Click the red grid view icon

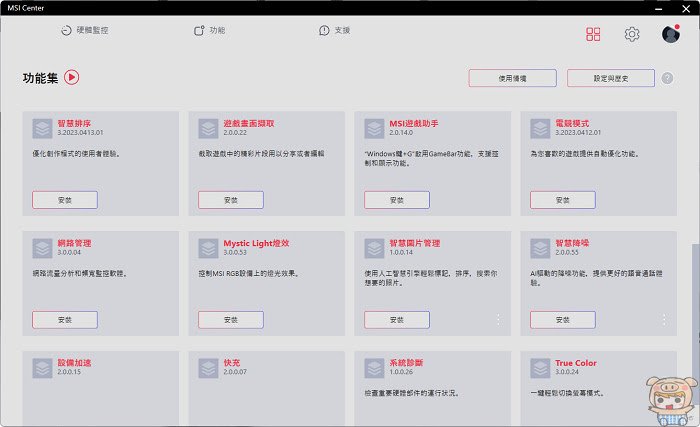tap(593, 34)
